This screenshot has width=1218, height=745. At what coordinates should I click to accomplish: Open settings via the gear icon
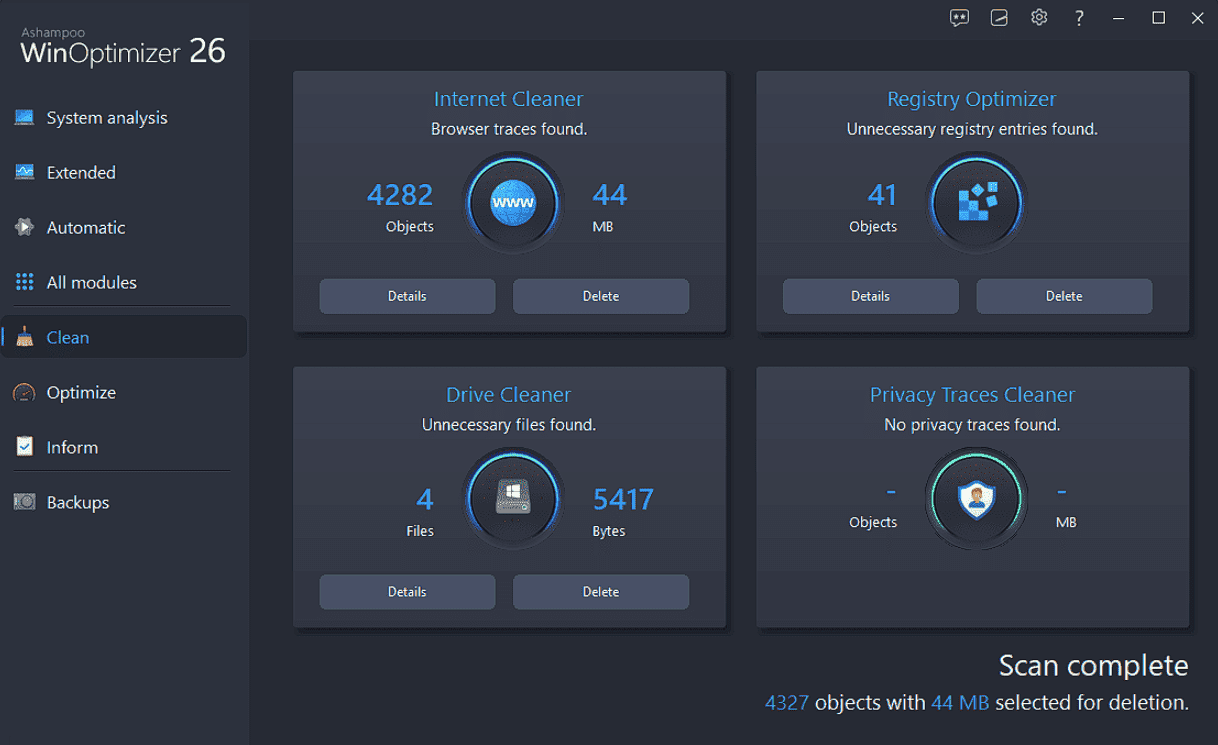pos(1039,18)
